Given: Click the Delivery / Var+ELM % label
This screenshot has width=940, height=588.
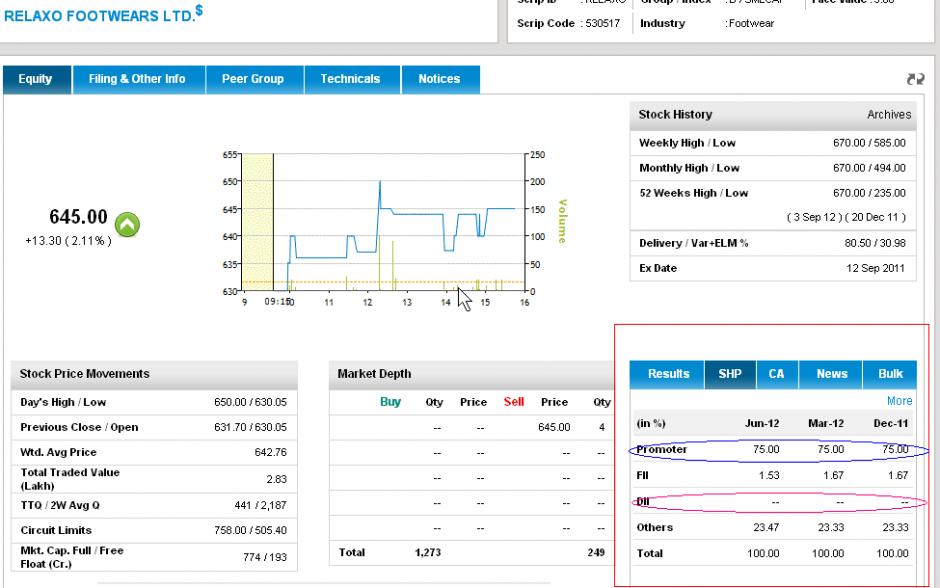Looking at the screenshot, I should (694, 243).
